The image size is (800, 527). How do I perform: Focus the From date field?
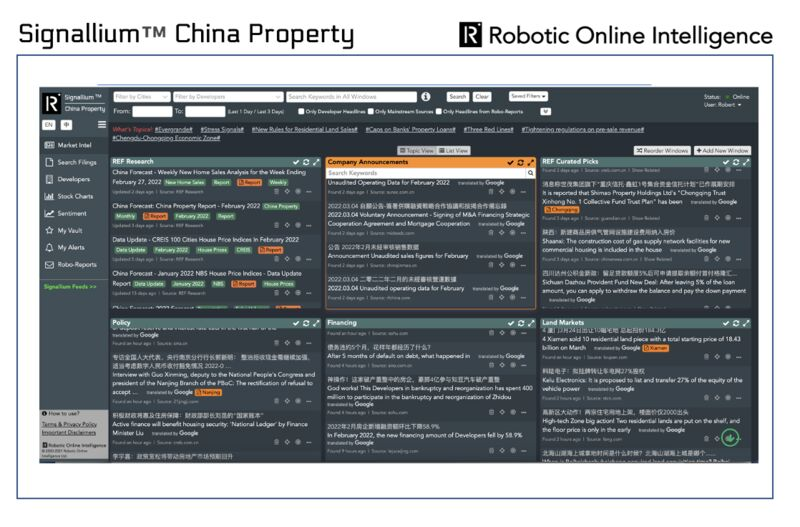click(152, 112)
